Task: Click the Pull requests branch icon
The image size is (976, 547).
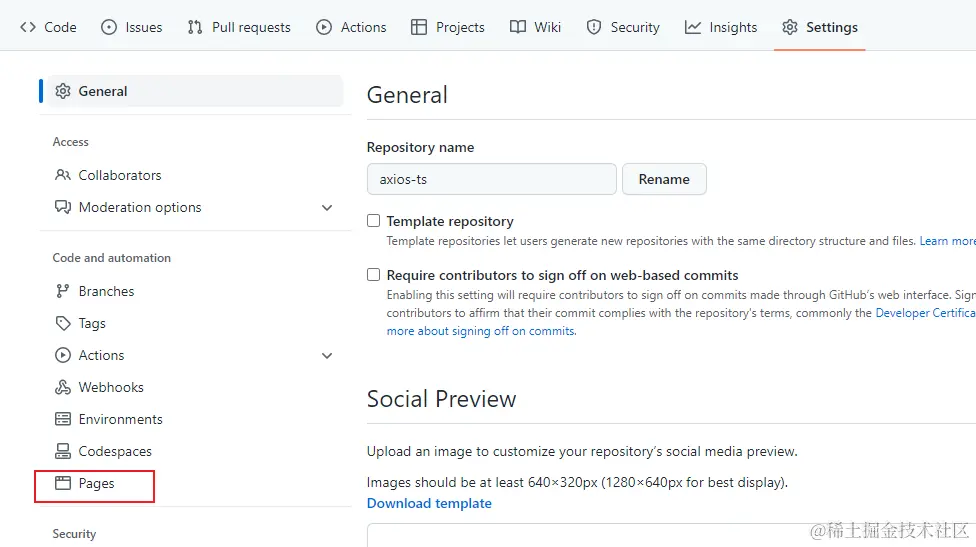Action: (195, 27)
